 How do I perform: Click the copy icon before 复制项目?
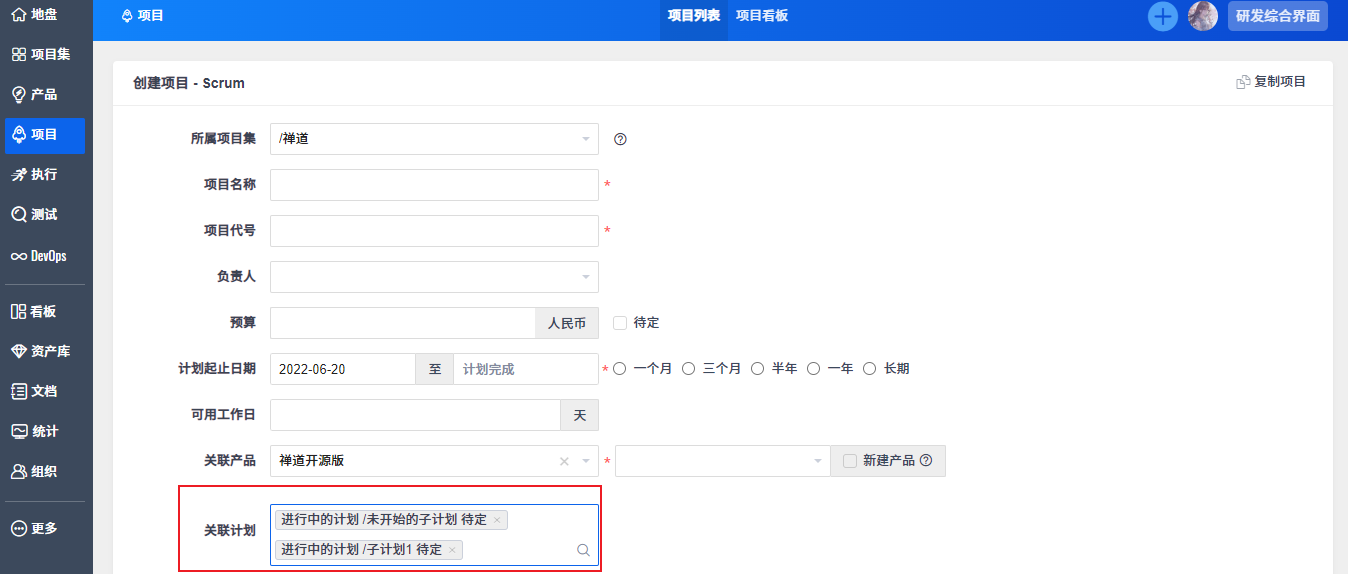[1243, 82]
